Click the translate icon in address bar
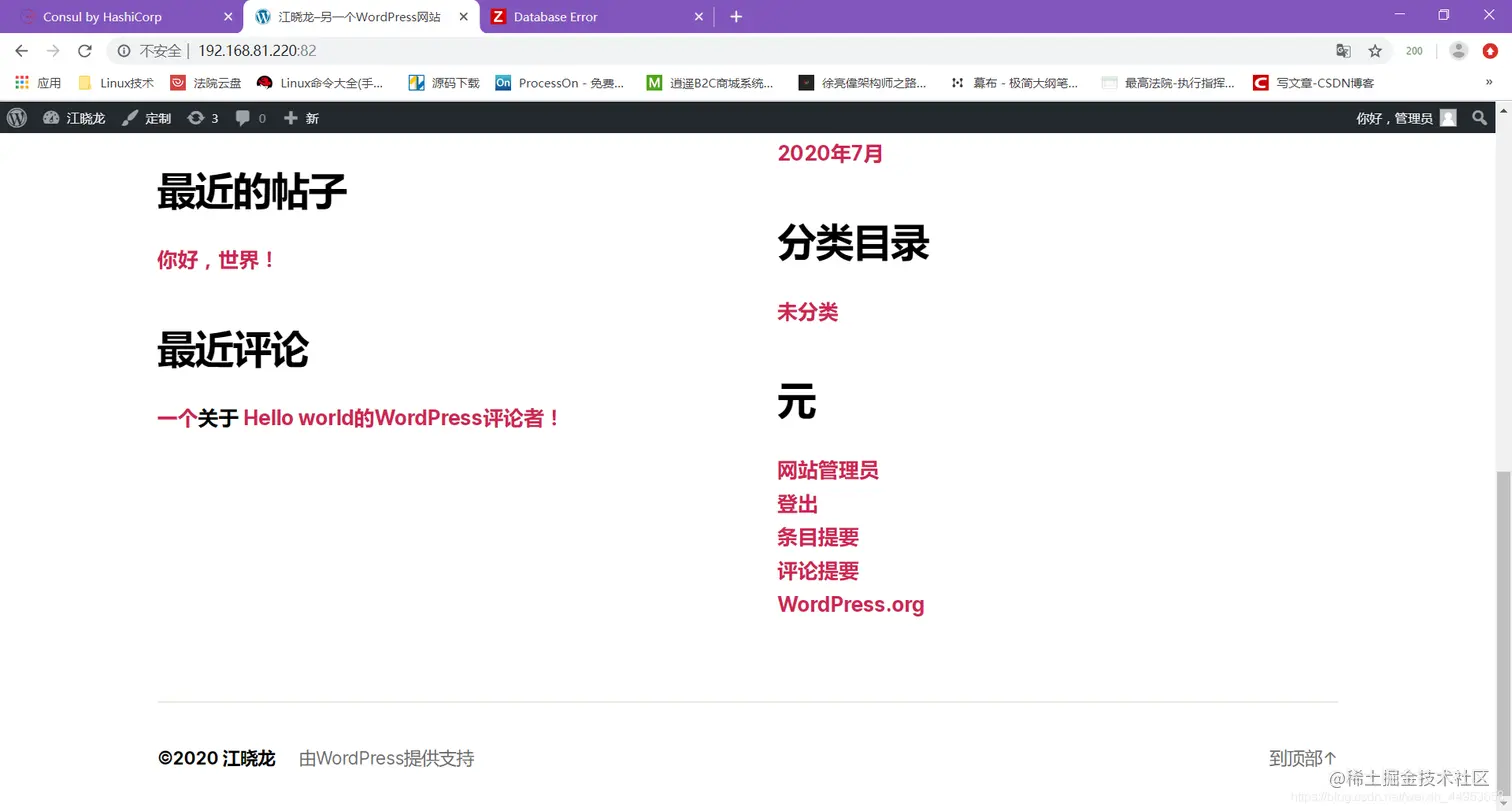The width and height of the screenshot is (1512, 811). click(x=1343, y=50)
